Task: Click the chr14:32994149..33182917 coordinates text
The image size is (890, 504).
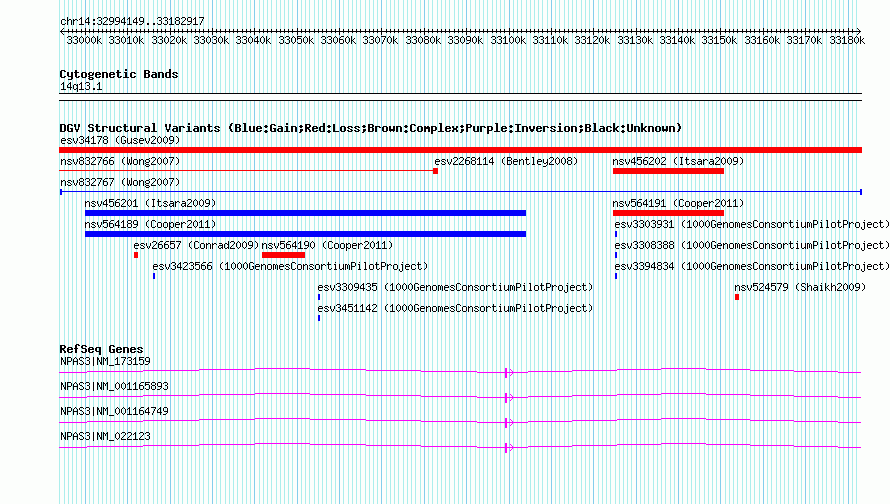Action: 132,21
